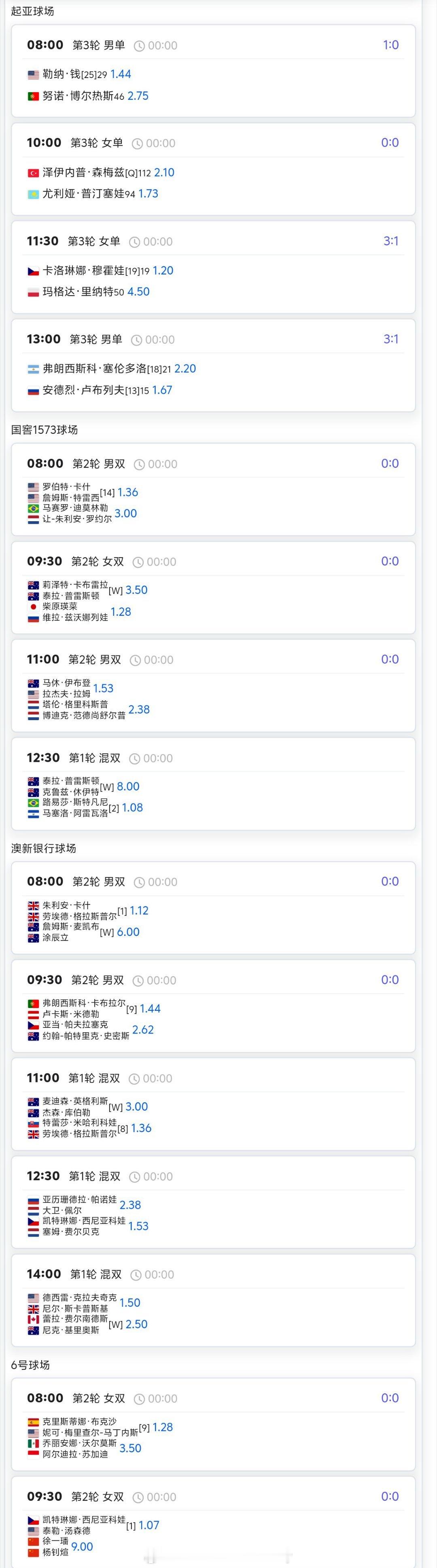Click the Japan flag next to 柴原瑛菜

click(x=34, y=606)
